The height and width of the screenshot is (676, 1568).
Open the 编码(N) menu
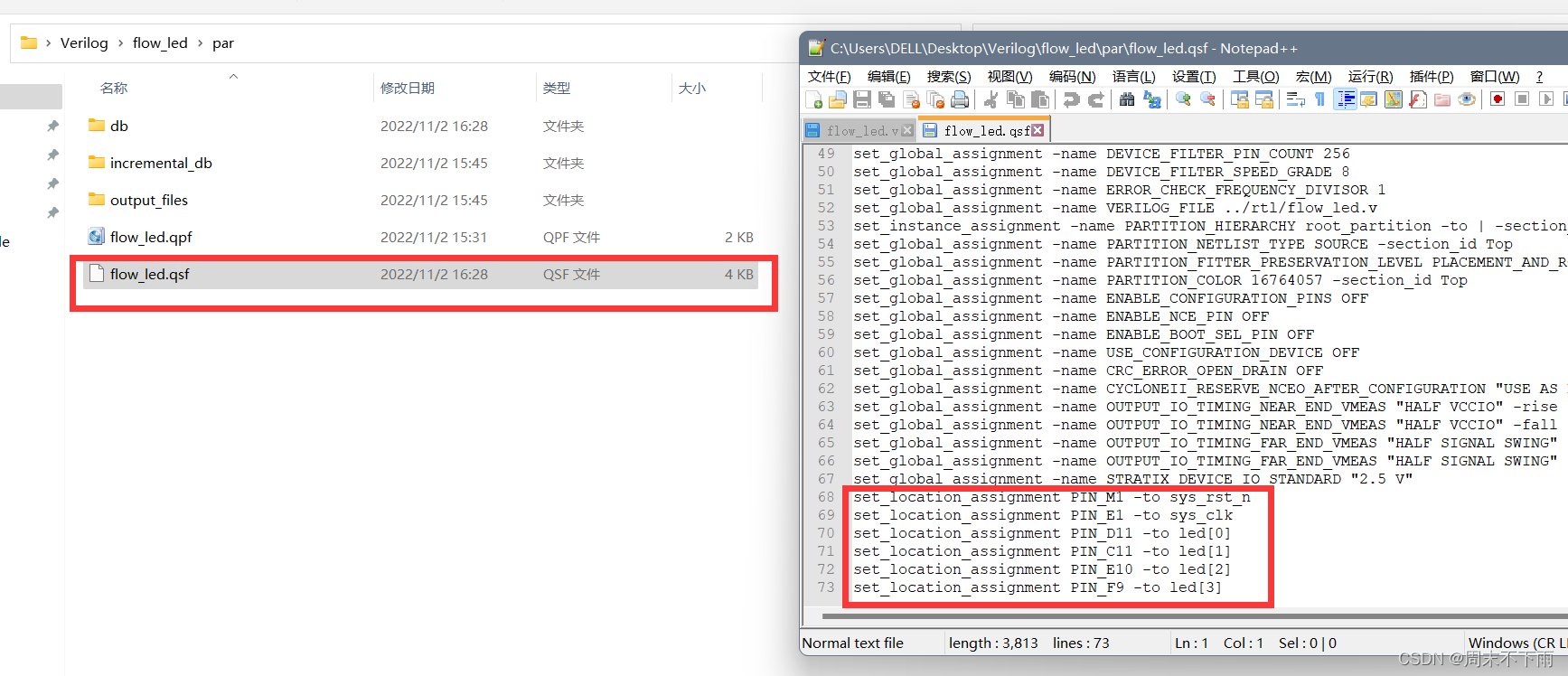(1072, 77)
